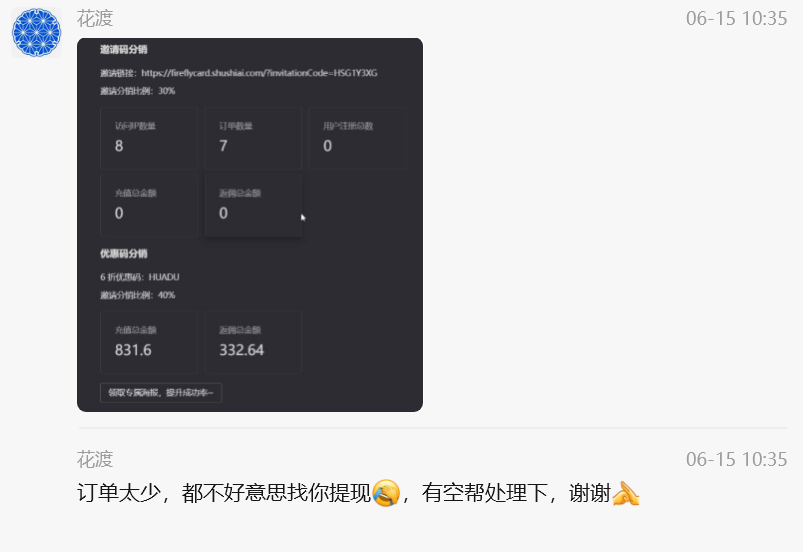This screenshot has height=552, width=803.
Task: Click the invitation link with invitationCode=HSG1Y3XG
Action: click(x=259, y=73)
